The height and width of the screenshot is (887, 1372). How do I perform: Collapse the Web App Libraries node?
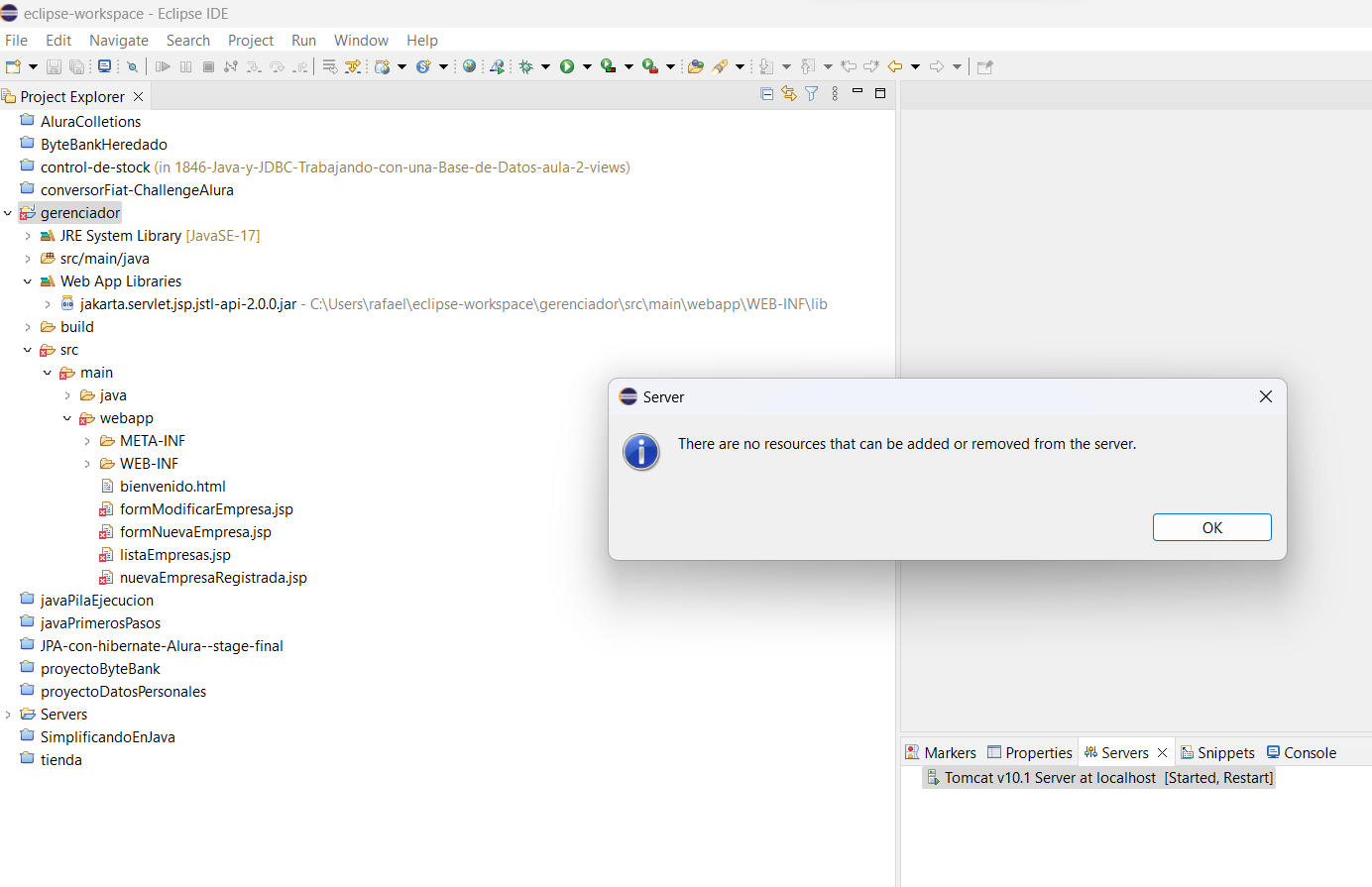28,281
